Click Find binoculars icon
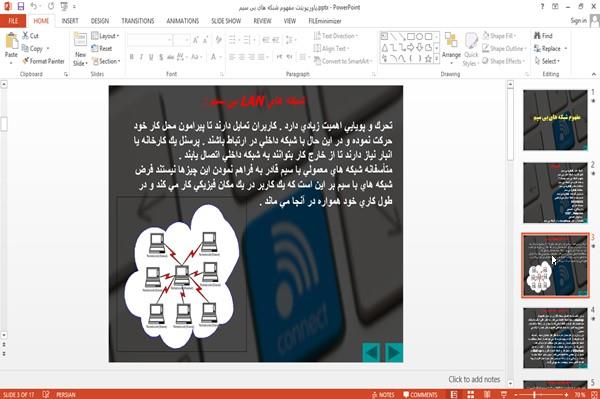The width and height of the screenshot is (600, 399). click(x=538, y=36)
